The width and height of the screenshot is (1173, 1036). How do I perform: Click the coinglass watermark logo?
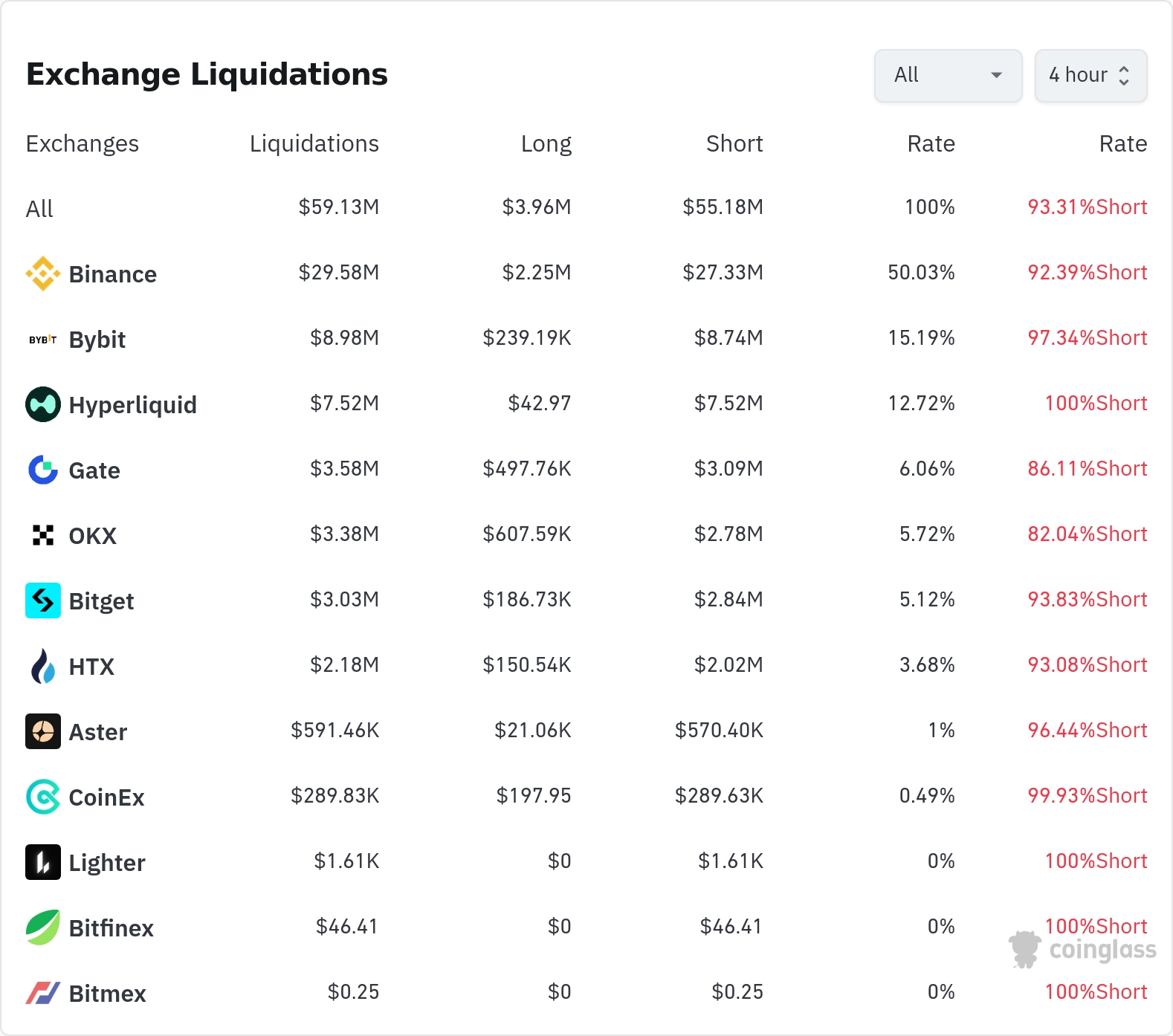point(1082,949)
